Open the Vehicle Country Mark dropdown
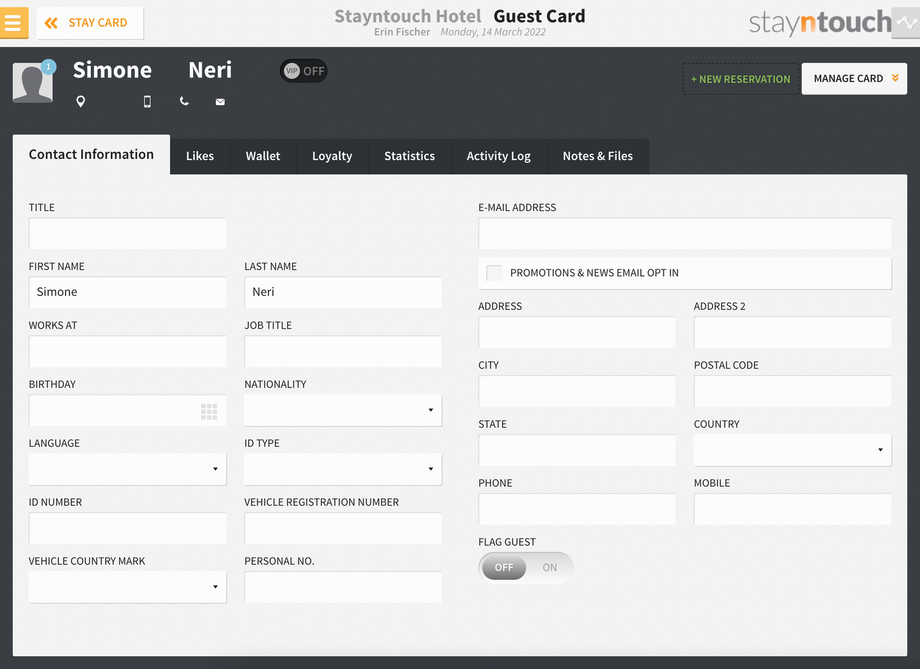This screenshot has width=920, height=669. [127, 587]
